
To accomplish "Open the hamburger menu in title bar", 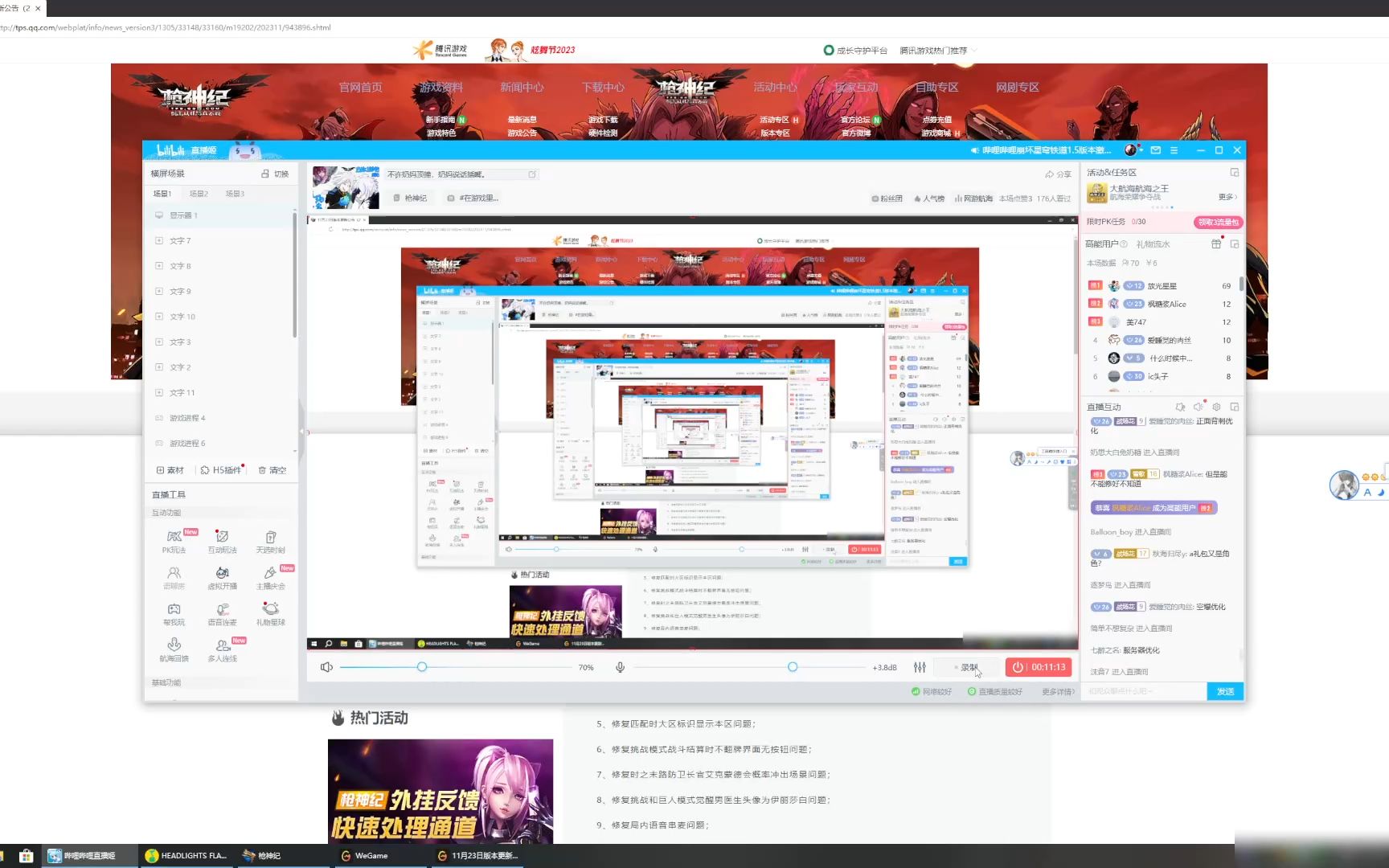I will pos(1174,150).
